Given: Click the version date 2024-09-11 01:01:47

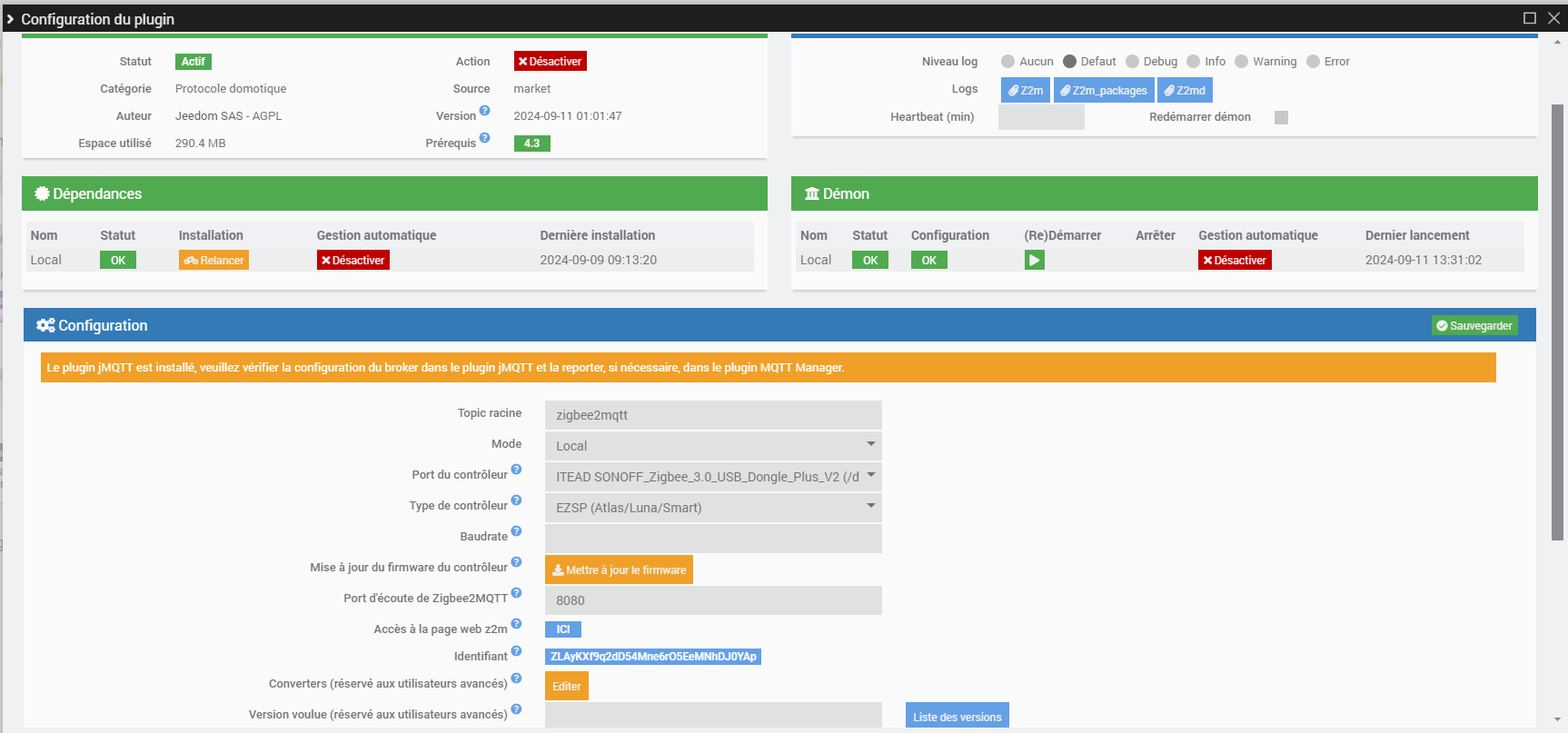Looking at the screenshot, I should click(568, 116).
